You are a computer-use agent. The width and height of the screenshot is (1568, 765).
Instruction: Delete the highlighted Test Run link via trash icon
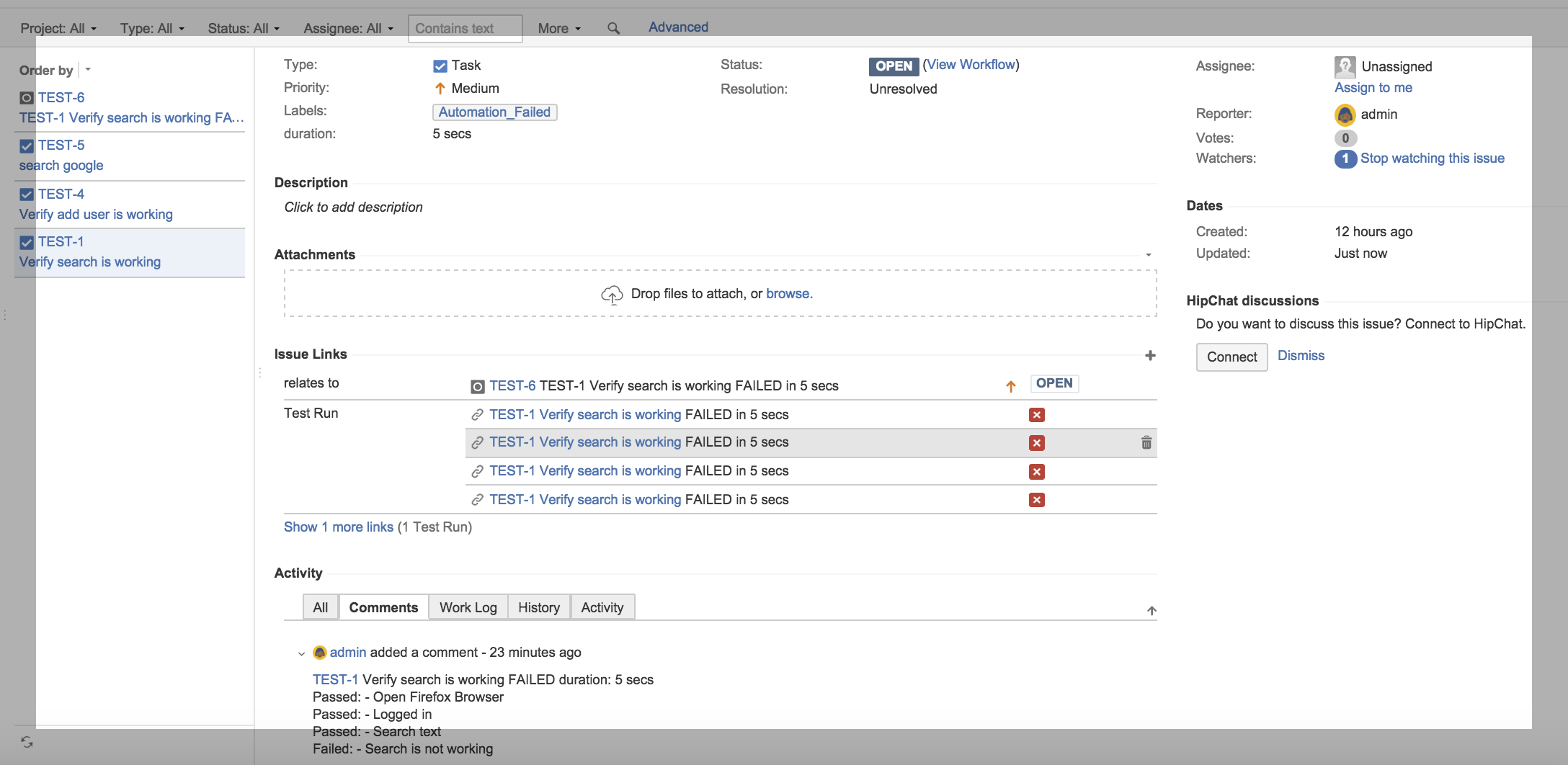click(1146, 443)
